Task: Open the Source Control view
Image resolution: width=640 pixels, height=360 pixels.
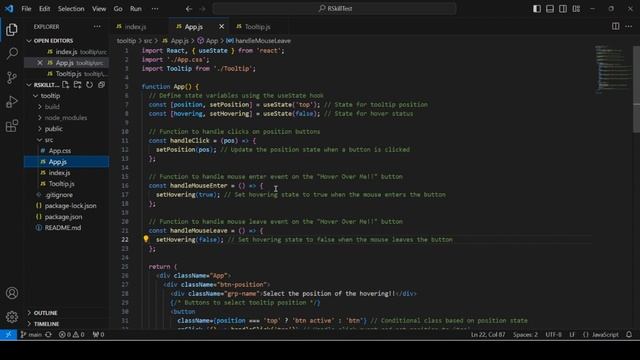Action: 12,78
